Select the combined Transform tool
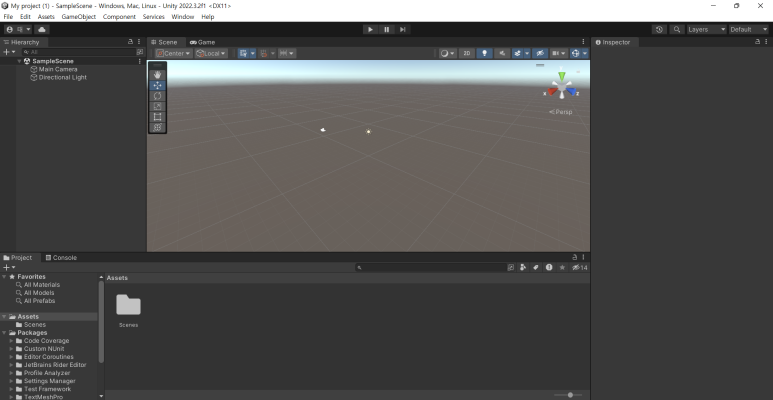The height and width of the screenshot is (400, 773). (157, 127)
